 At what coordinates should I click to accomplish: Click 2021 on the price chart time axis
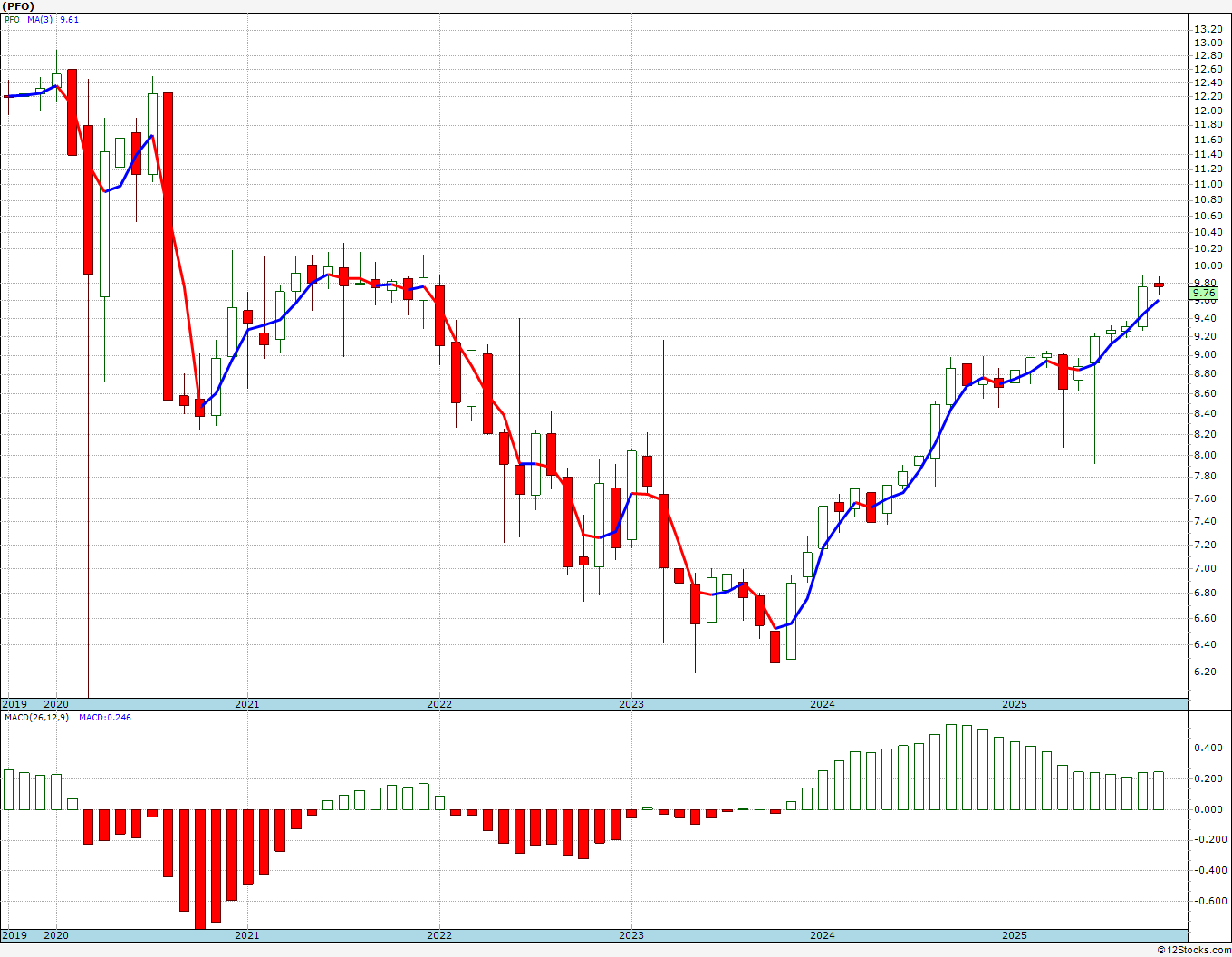(x=247, y=704)
